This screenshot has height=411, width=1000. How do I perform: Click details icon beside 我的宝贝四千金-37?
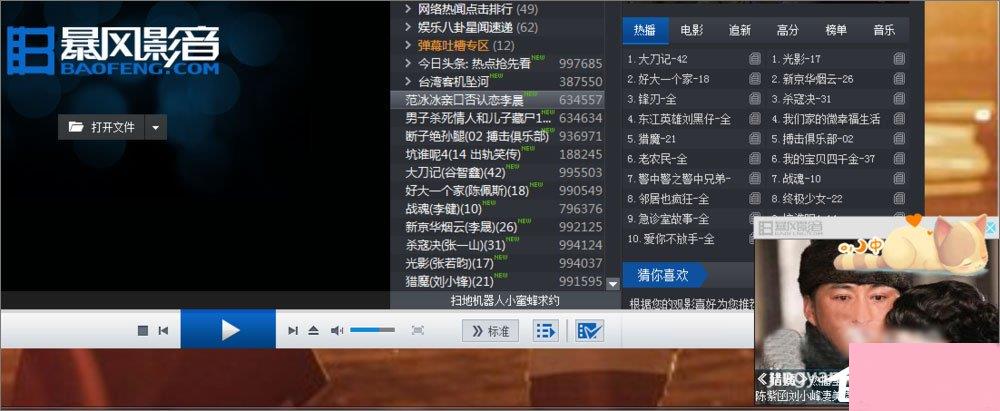point(899,158)
